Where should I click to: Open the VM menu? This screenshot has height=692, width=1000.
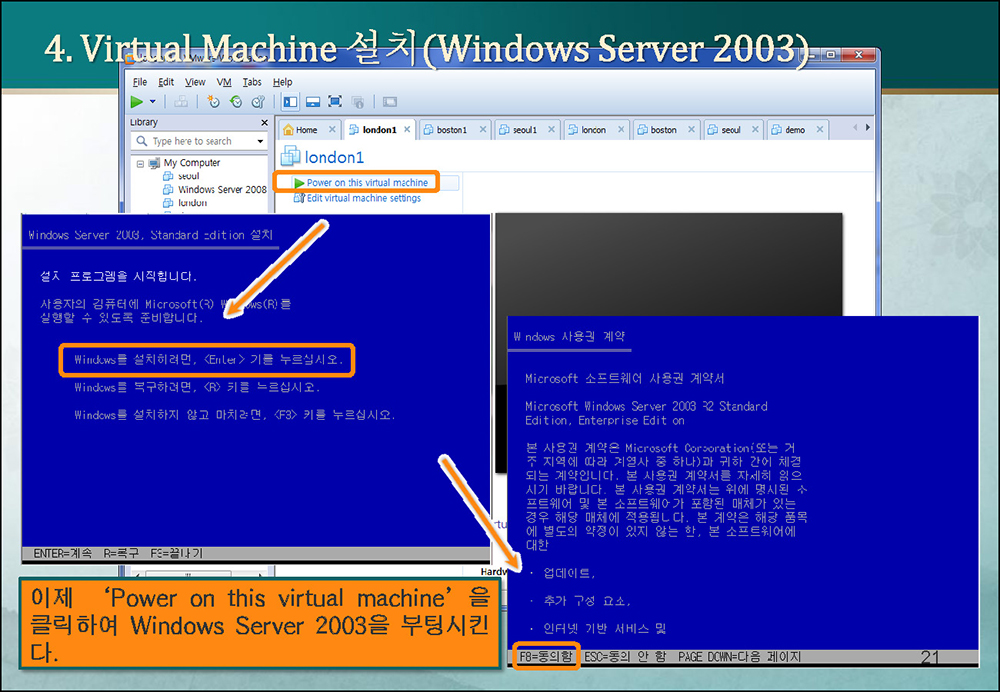point(224,82)
